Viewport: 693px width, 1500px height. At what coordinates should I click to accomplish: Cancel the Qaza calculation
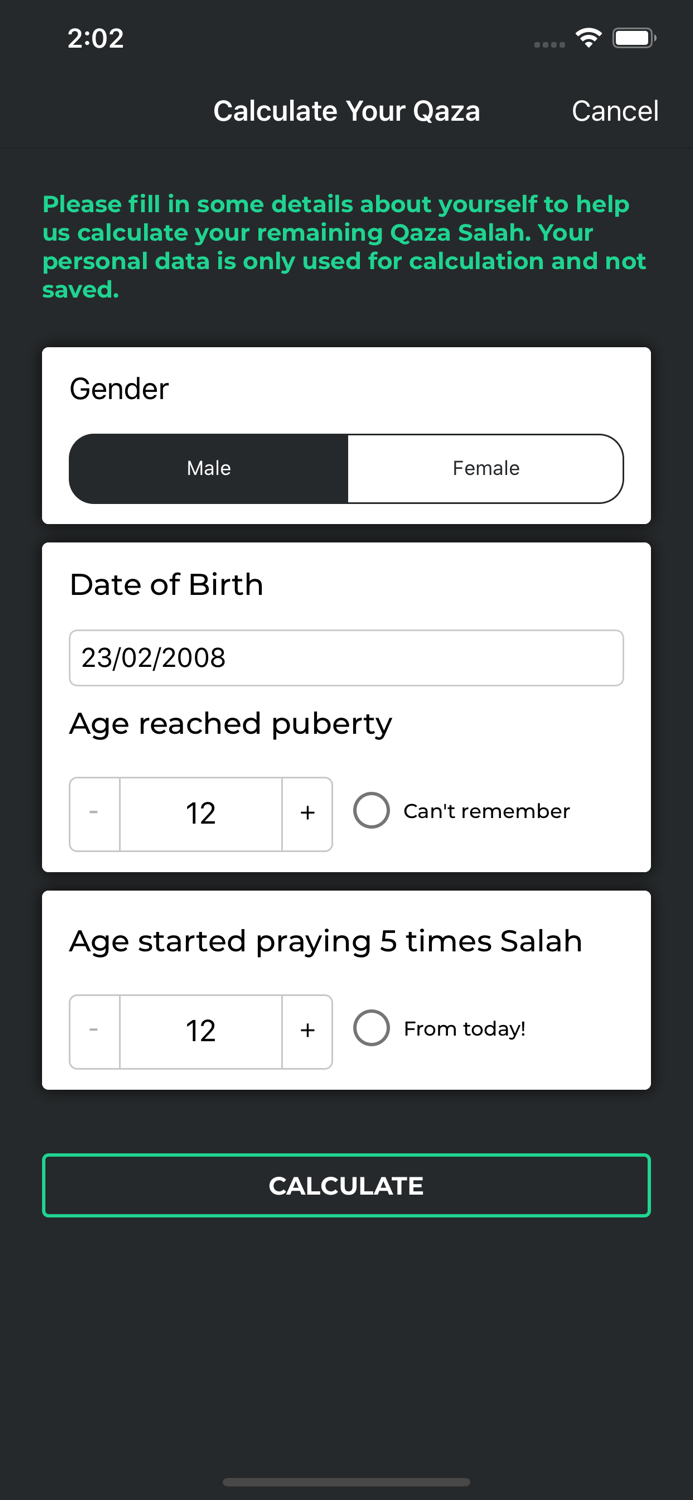coord(614,111)
